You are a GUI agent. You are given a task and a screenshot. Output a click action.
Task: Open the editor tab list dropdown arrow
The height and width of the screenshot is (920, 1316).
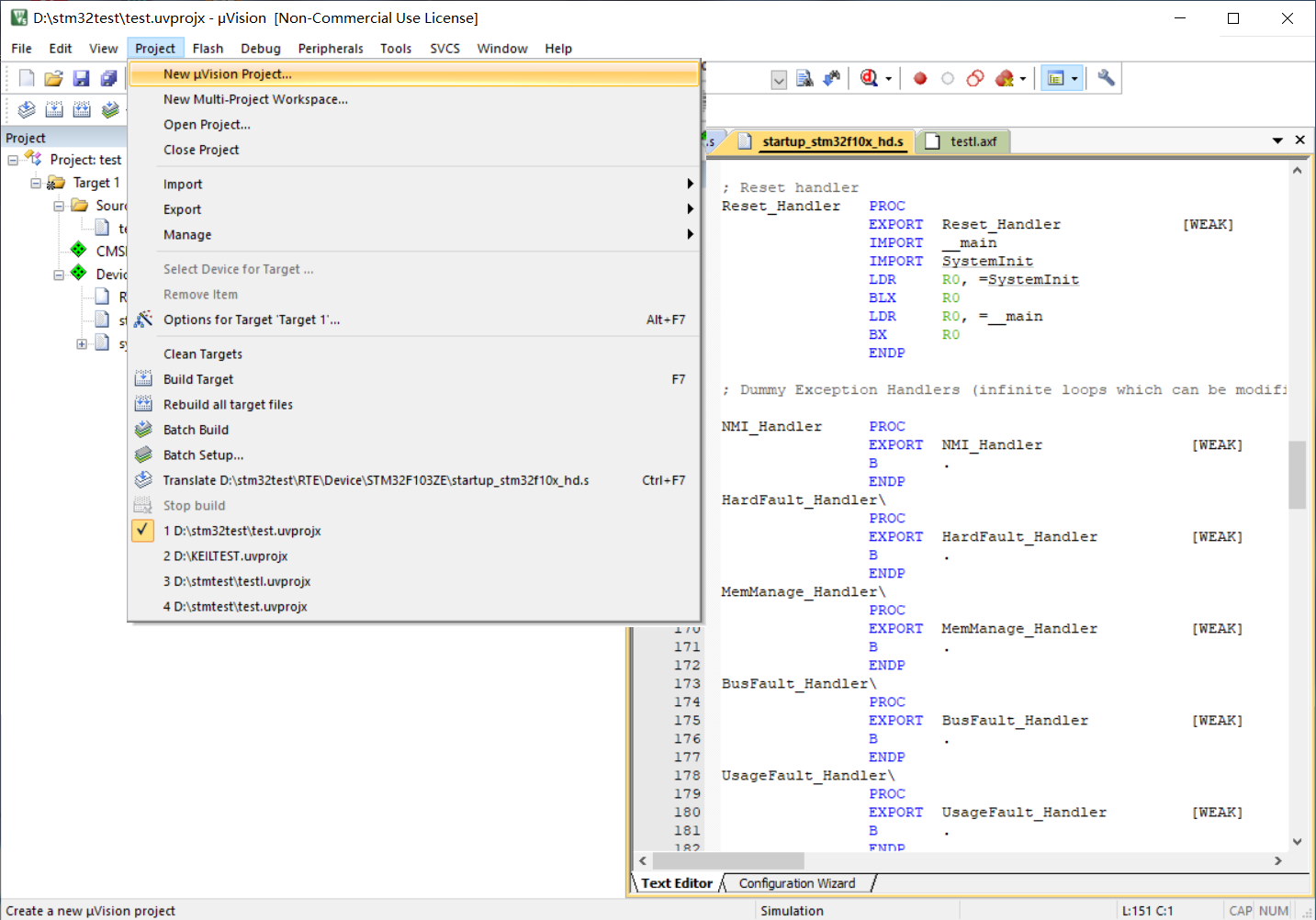pos(1277,140)
